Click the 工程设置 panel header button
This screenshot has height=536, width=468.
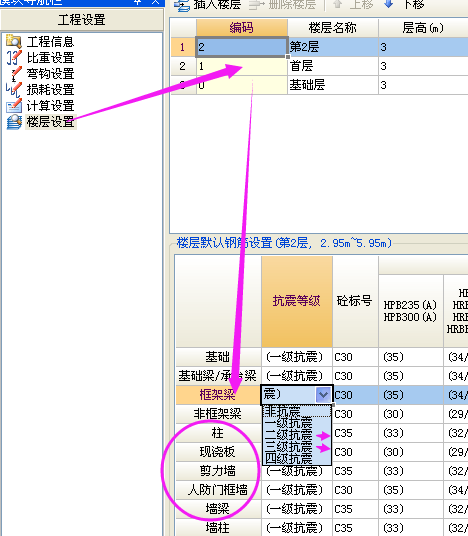pos(82,19)
